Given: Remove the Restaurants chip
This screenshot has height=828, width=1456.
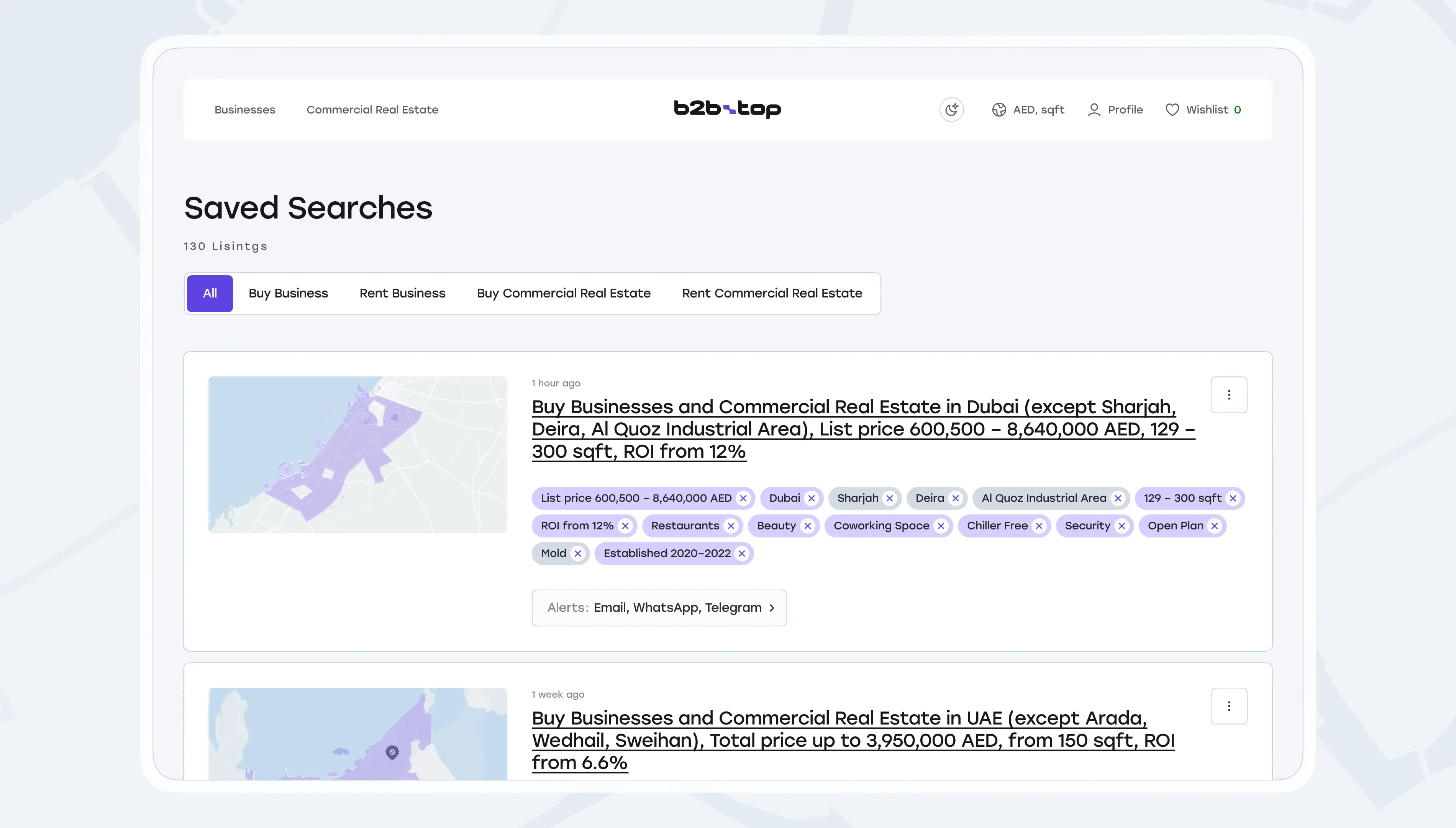Looking at the screenshot, I should (731, 526).
